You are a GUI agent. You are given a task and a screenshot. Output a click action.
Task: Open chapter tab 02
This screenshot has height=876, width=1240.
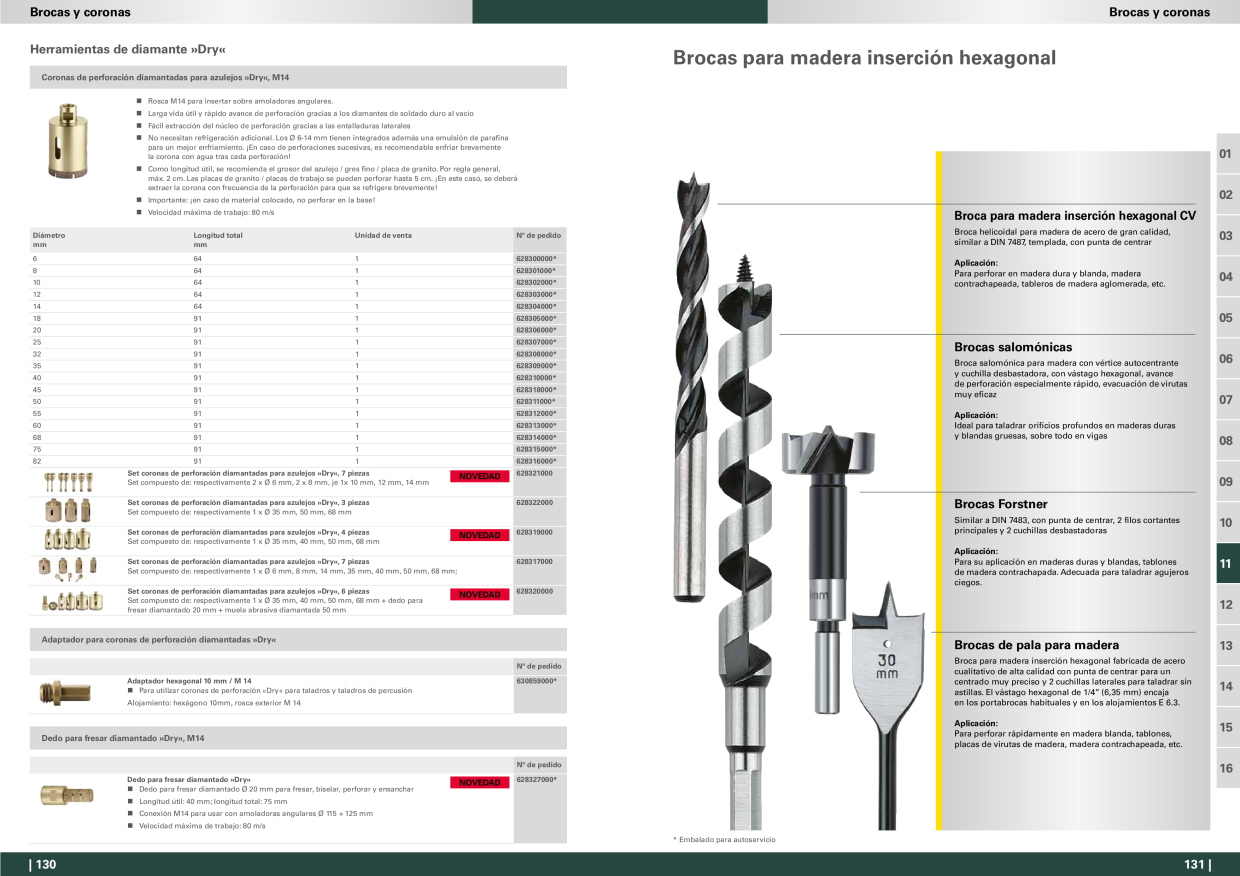tap(1227, 195)
